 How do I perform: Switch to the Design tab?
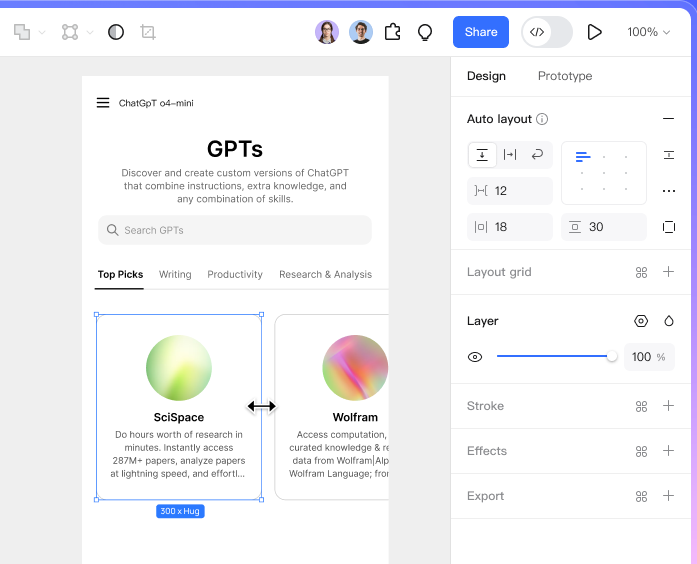point(486,76)
